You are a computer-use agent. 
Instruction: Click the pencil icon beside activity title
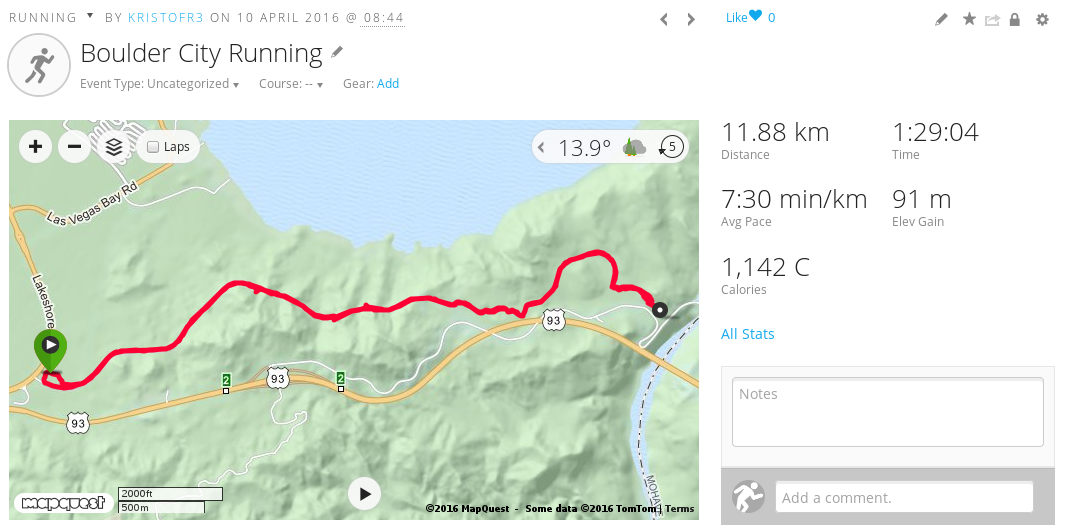click(338, 52)
